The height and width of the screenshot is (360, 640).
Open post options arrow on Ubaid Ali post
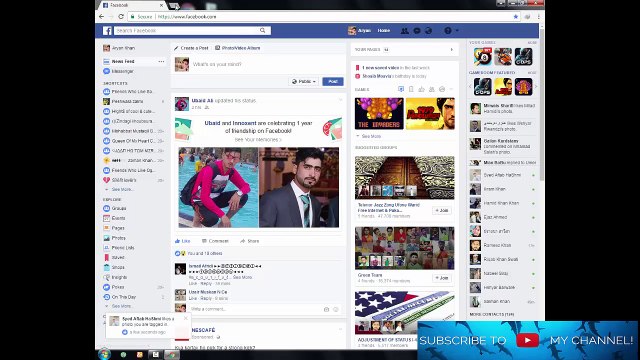[340, 100]
